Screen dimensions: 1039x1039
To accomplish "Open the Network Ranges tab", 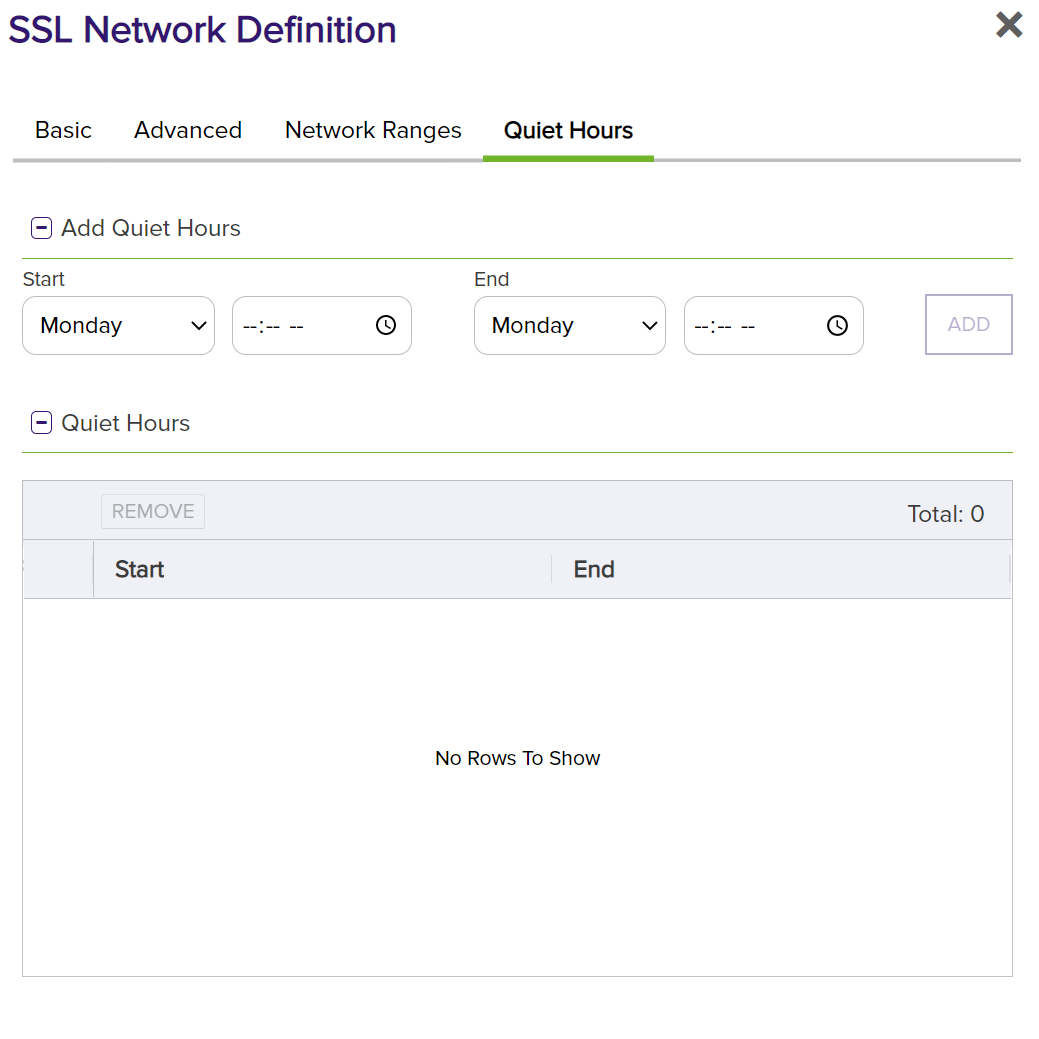I will (373, 130).
